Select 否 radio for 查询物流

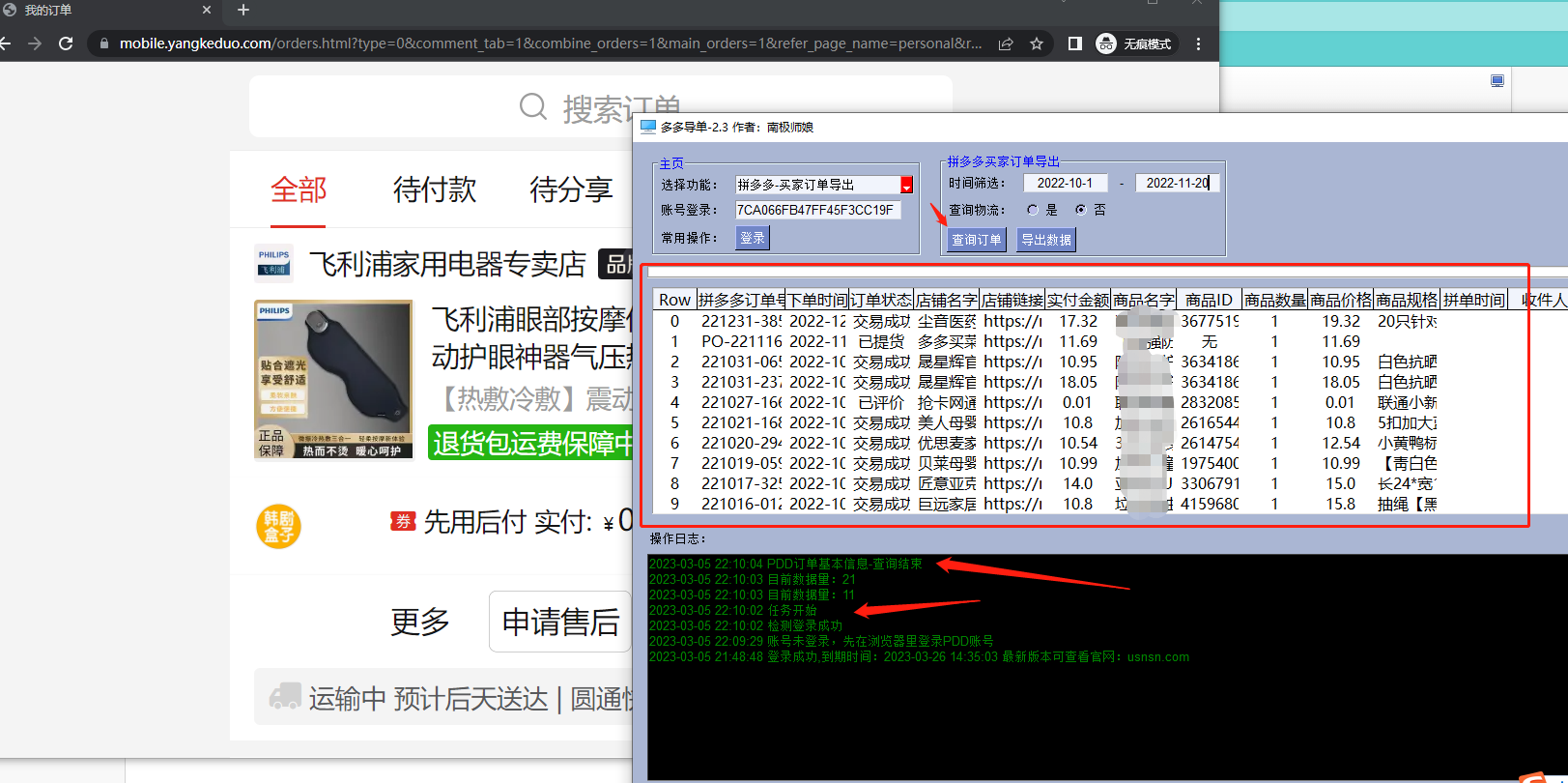click(1080, 210)
